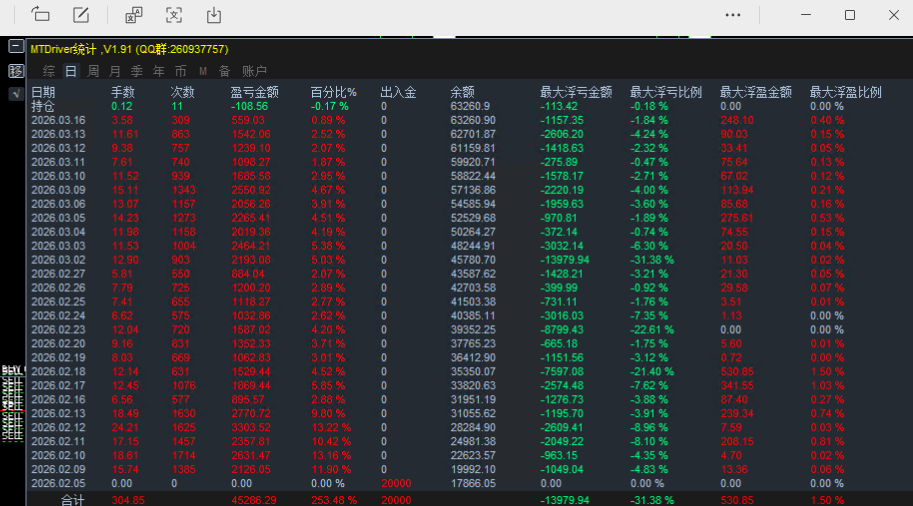This screenshot has width=913, height=506.
Task: Select the 2026.02.05 date row
Action: 58,483
